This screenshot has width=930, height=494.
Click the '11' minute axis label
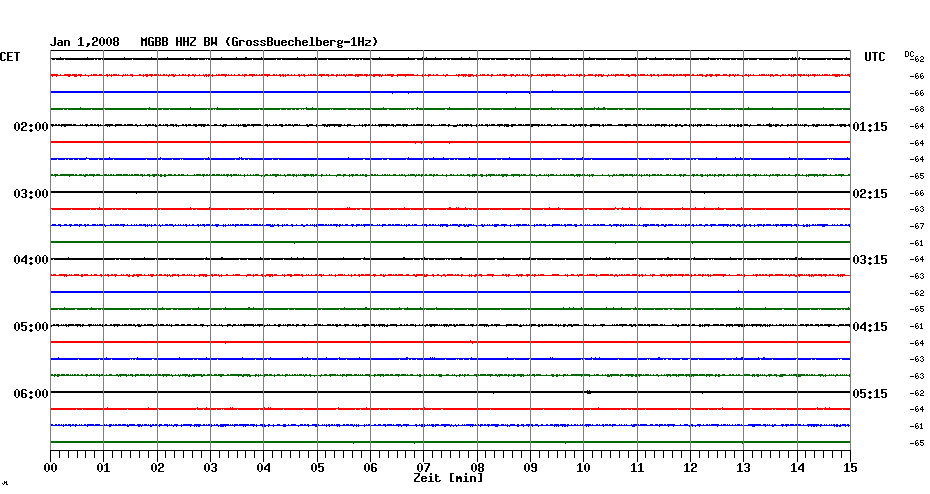coord(637,468)
